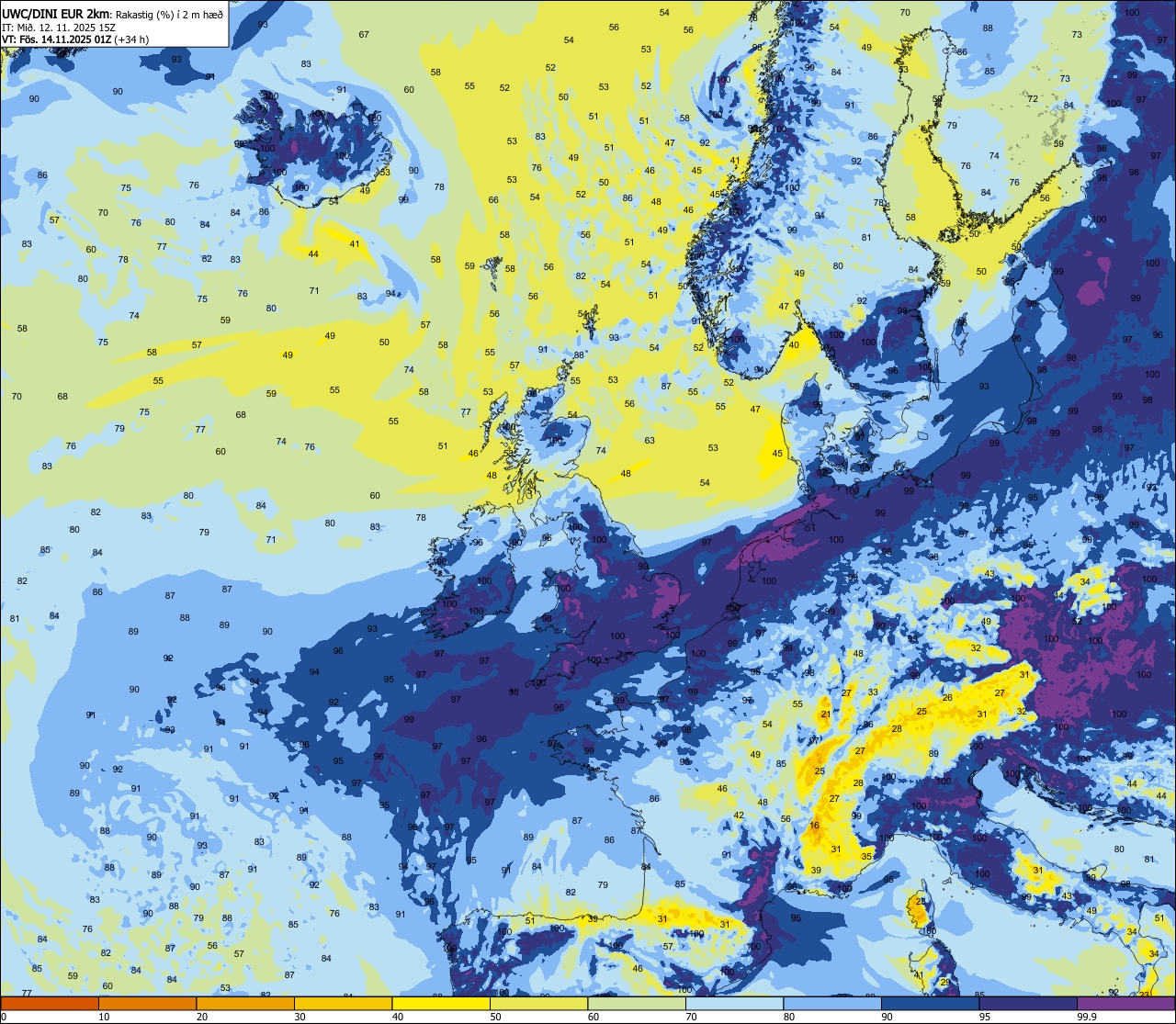Screen dimensions: 1176x1024
Task: Click the "50" legend scale label
Action: click(495, 1017)
